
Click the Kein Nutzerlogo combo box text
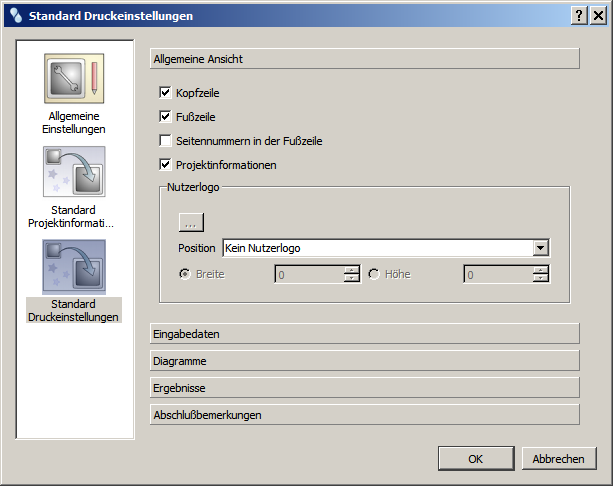tap(262, 248)
